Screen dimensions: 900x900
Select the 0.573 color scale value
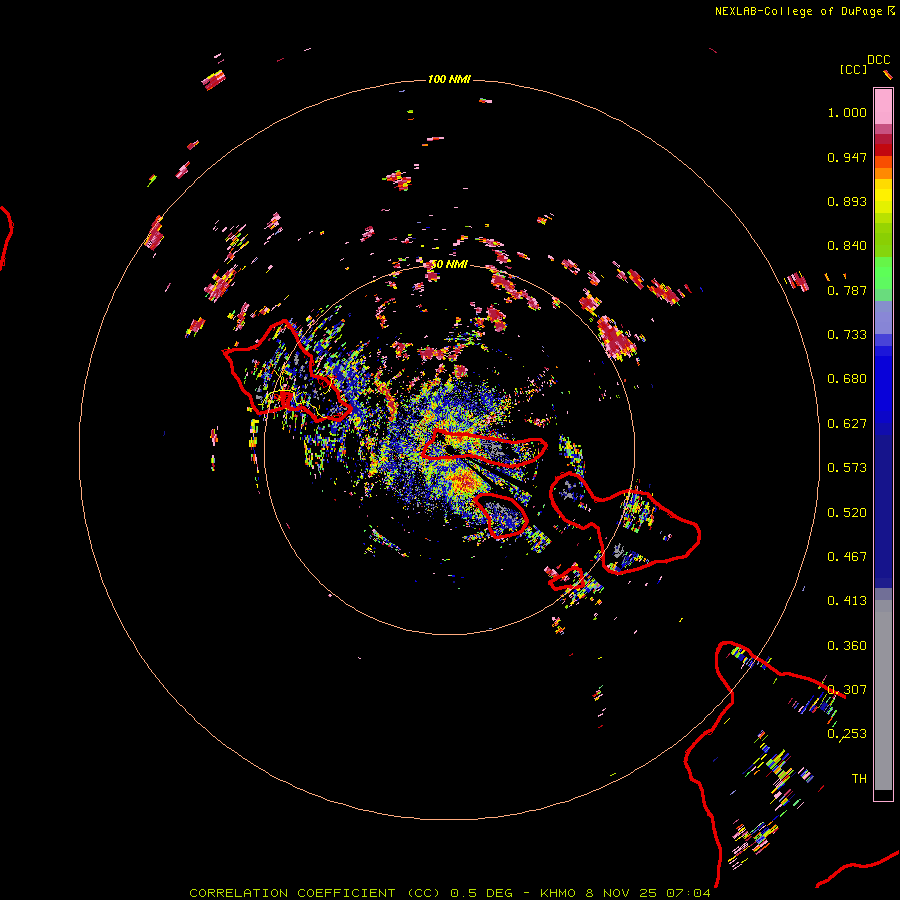(x=847, y=468)
